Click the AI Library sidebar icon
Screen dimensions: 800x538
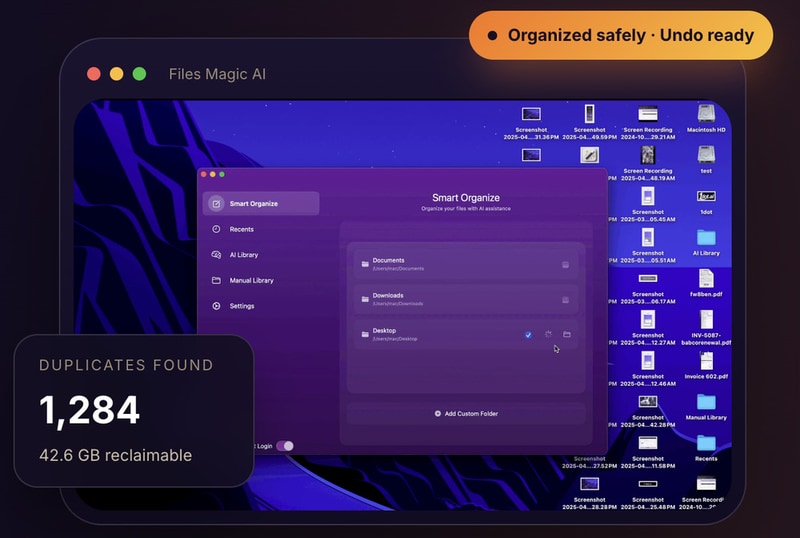(216, 255)
